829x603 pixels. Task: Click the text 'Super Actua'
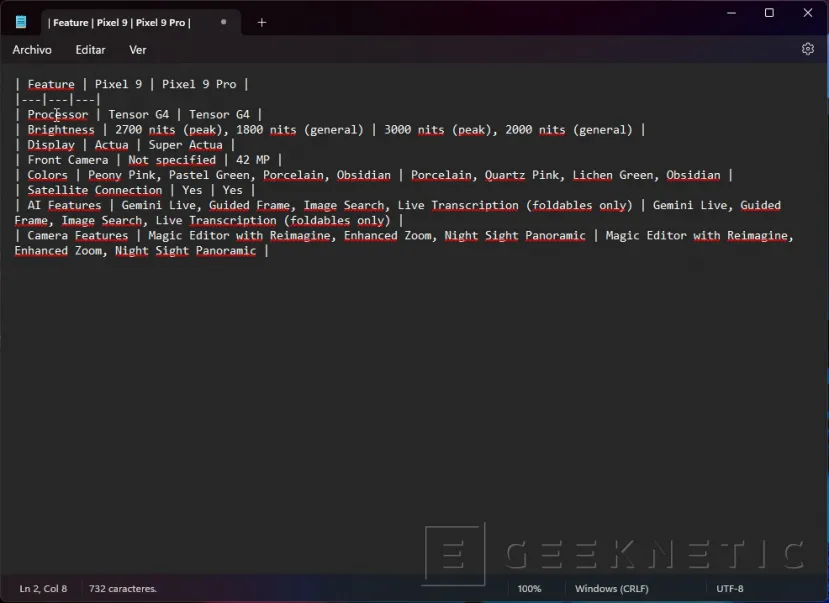point(186,145)
